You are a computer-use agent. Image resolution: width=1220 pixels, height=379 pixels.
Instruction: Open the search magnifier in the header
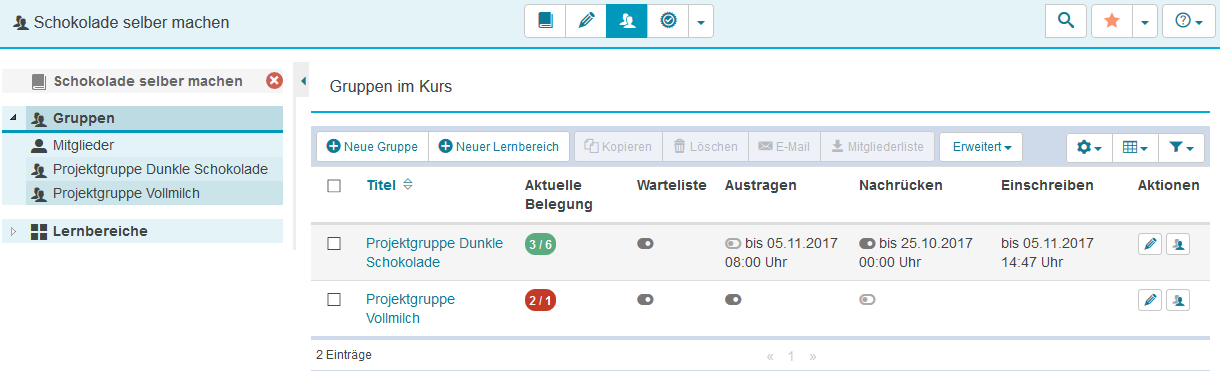tap(1066, 21)
